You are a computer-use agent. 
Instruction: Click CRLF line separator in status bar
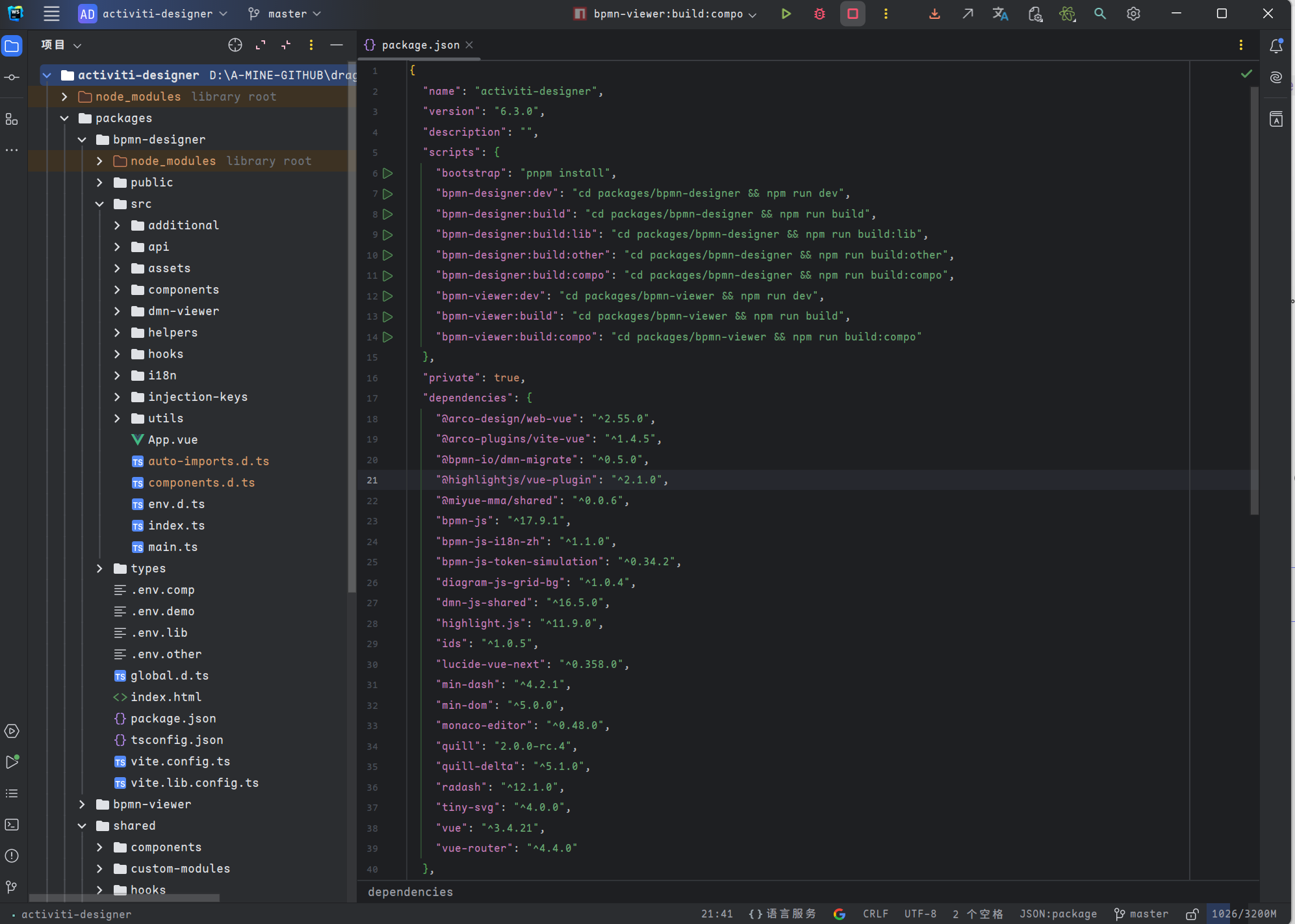pos(875,914)
